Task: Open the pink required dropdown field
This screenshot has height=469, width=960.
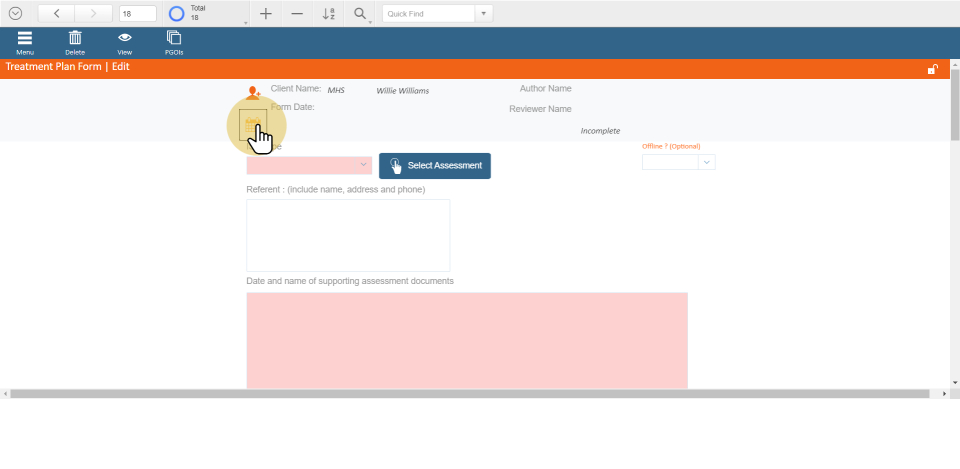Action: pos(309,165)
